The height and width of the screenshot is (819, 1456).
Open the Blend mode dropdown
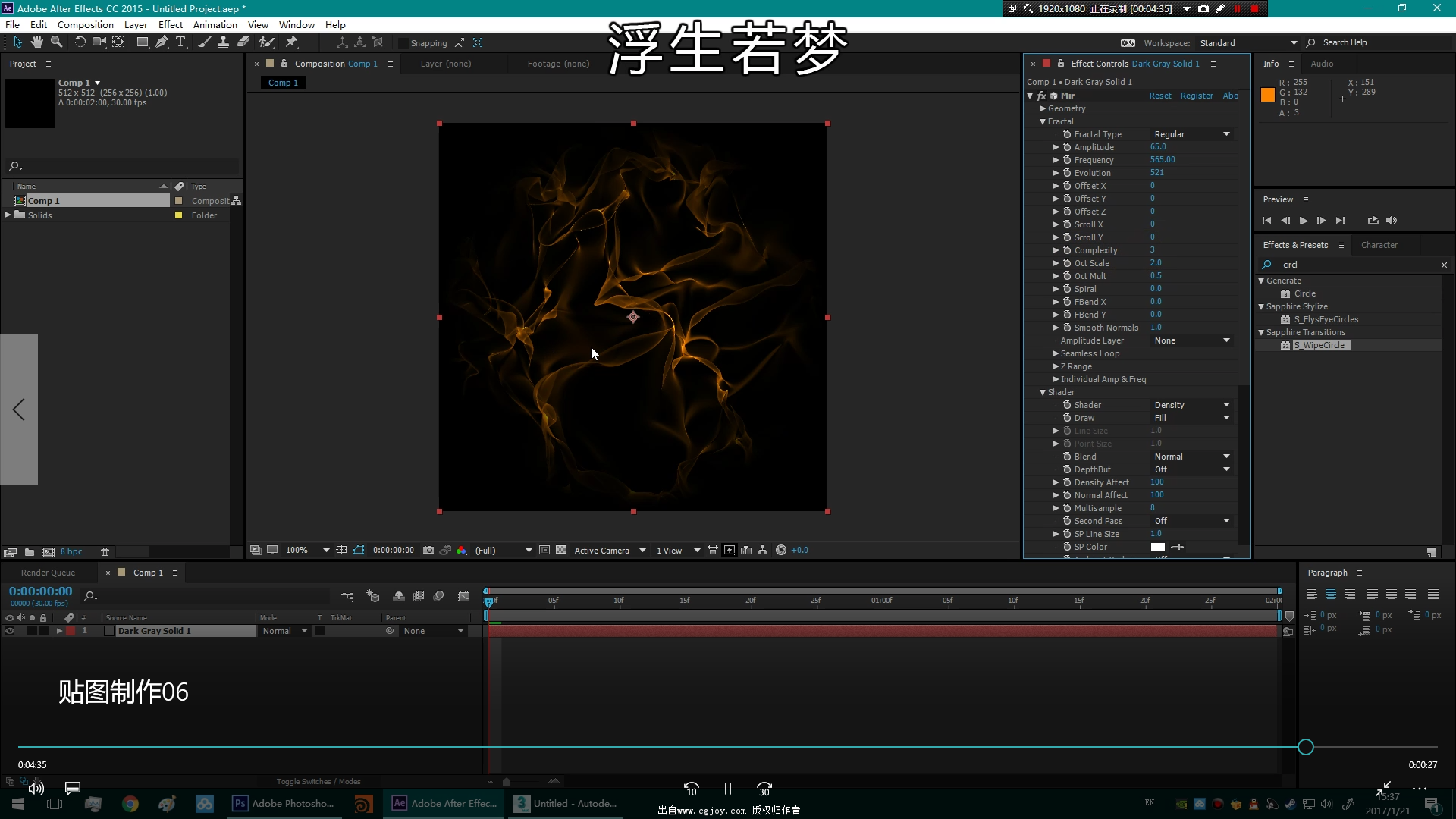click(1192, 457)
